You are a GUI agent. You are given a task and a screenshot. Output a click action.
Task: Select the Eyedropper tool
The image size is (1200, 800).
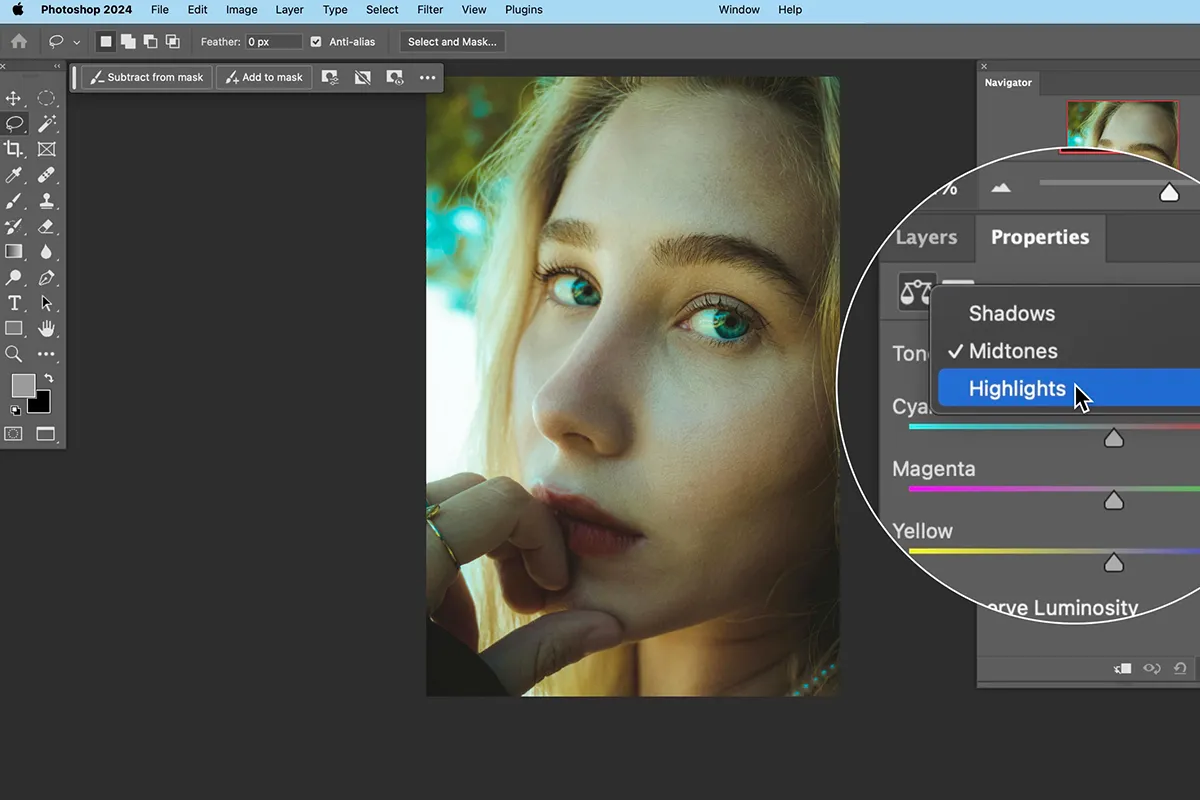(14, 175)
